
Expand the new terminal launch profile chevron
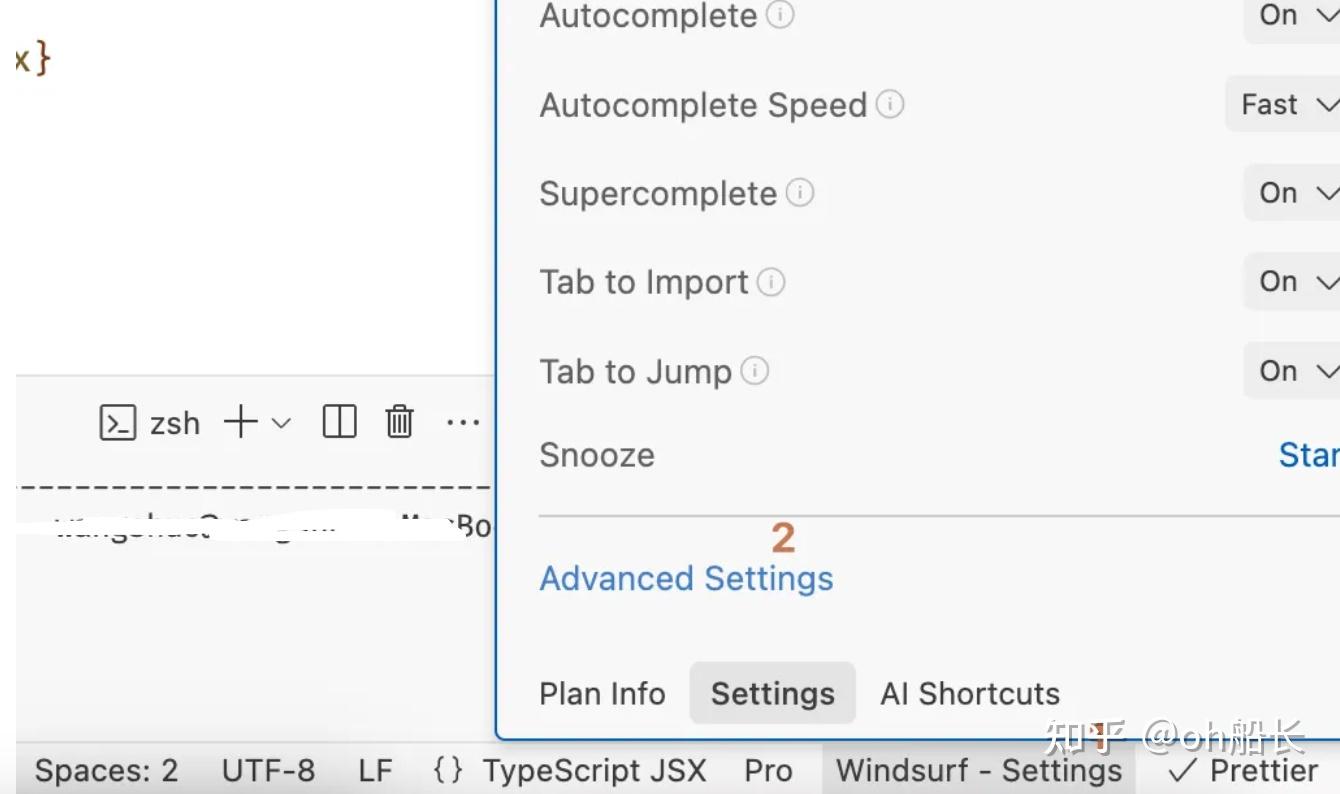(x=282, y=423)
